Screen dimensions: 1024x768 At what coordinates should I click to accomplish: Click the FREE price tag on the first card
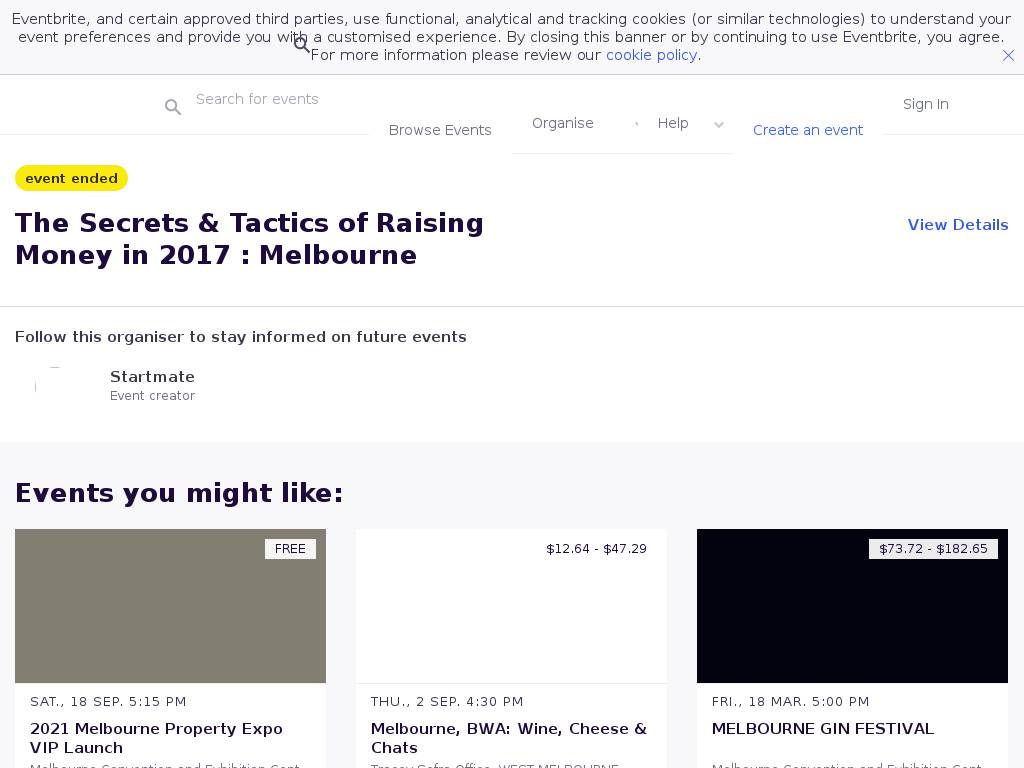pyautogui.click(x=290, y=549)
